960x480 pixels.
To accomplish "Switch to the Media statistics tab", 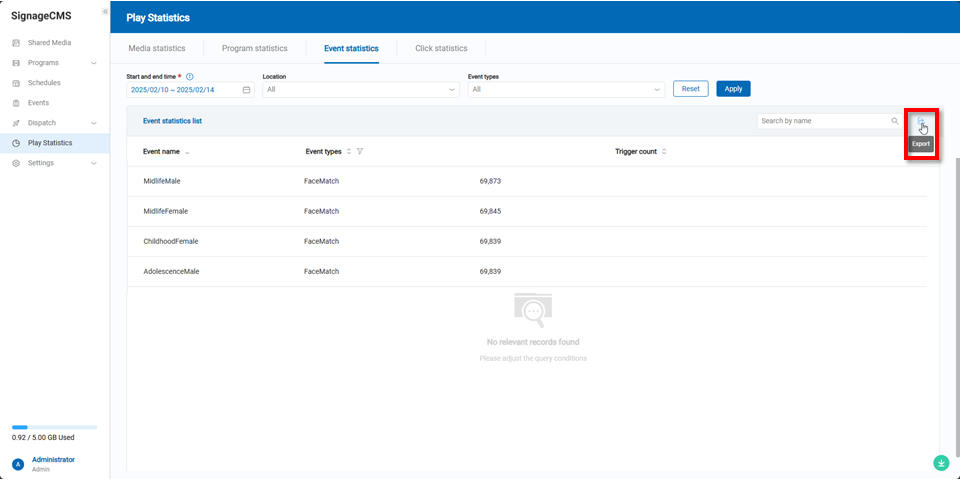I will (157, 48).
